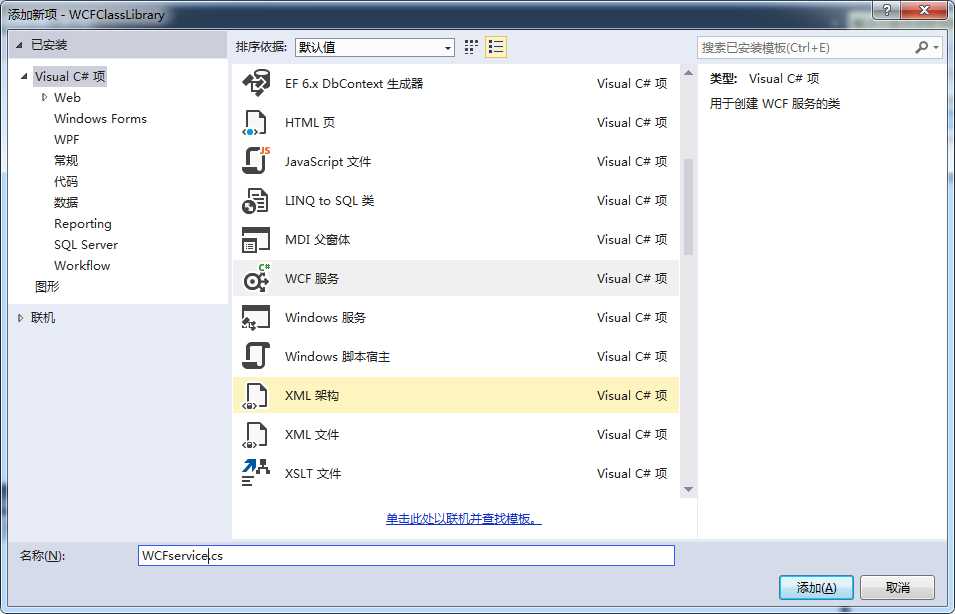Open the dialog help question button
This screenshot has height=614, width=955.
887,10
